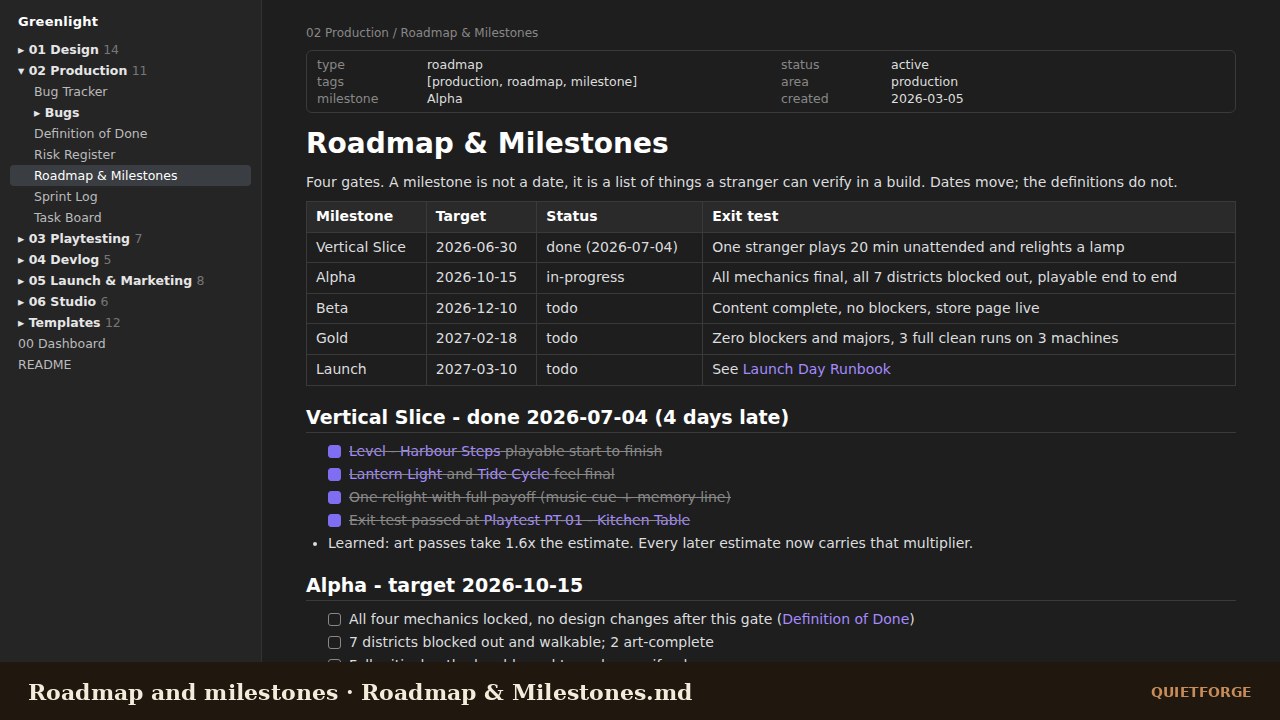Click the breadcrumb '02 Production / Roadmap & Milestones'
This screenshot has height=720, width=1280.
(x=422, y=33)
